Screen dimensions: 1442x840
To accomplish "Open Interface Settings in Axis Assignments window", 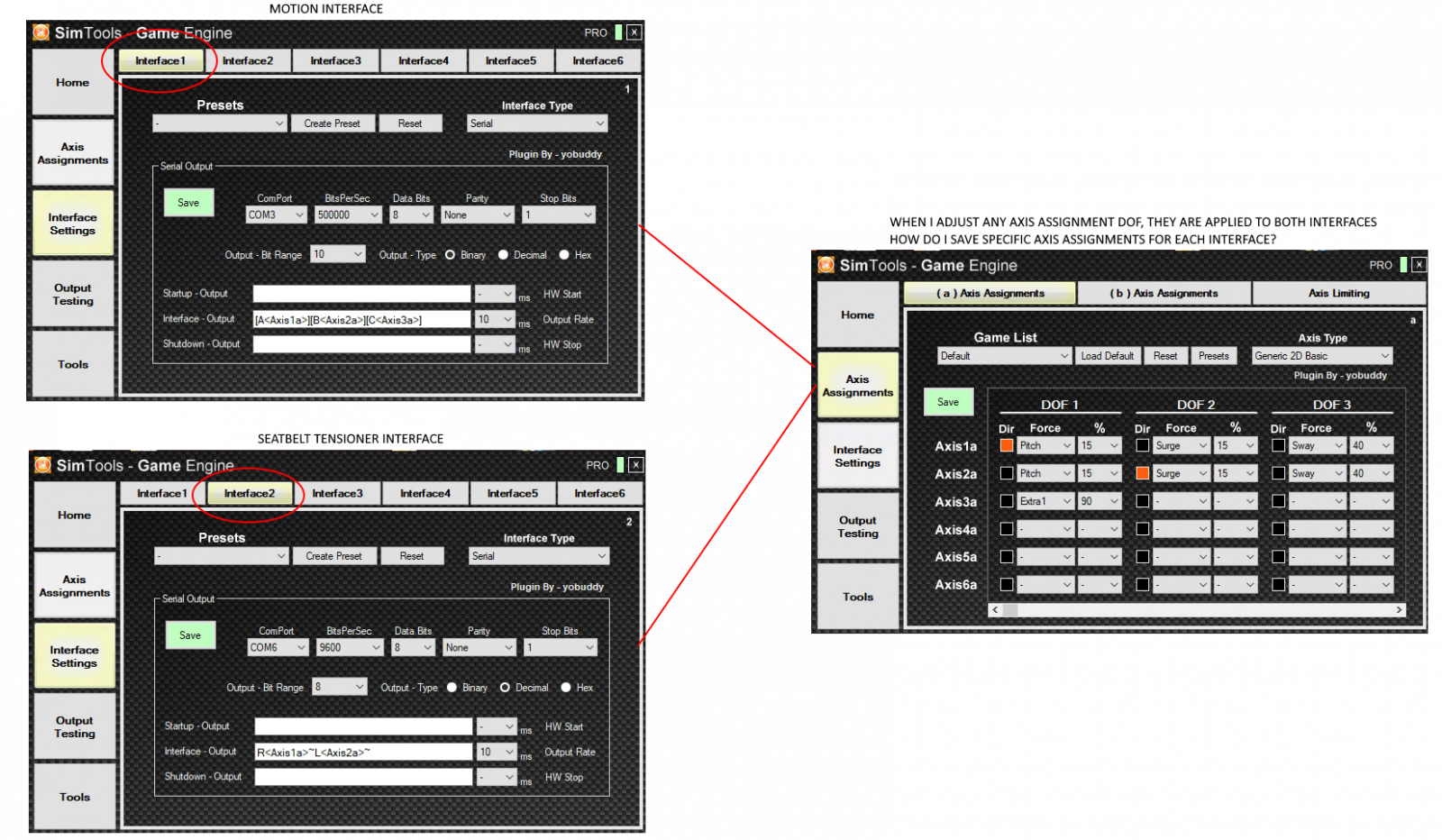I will coord(858,456).
